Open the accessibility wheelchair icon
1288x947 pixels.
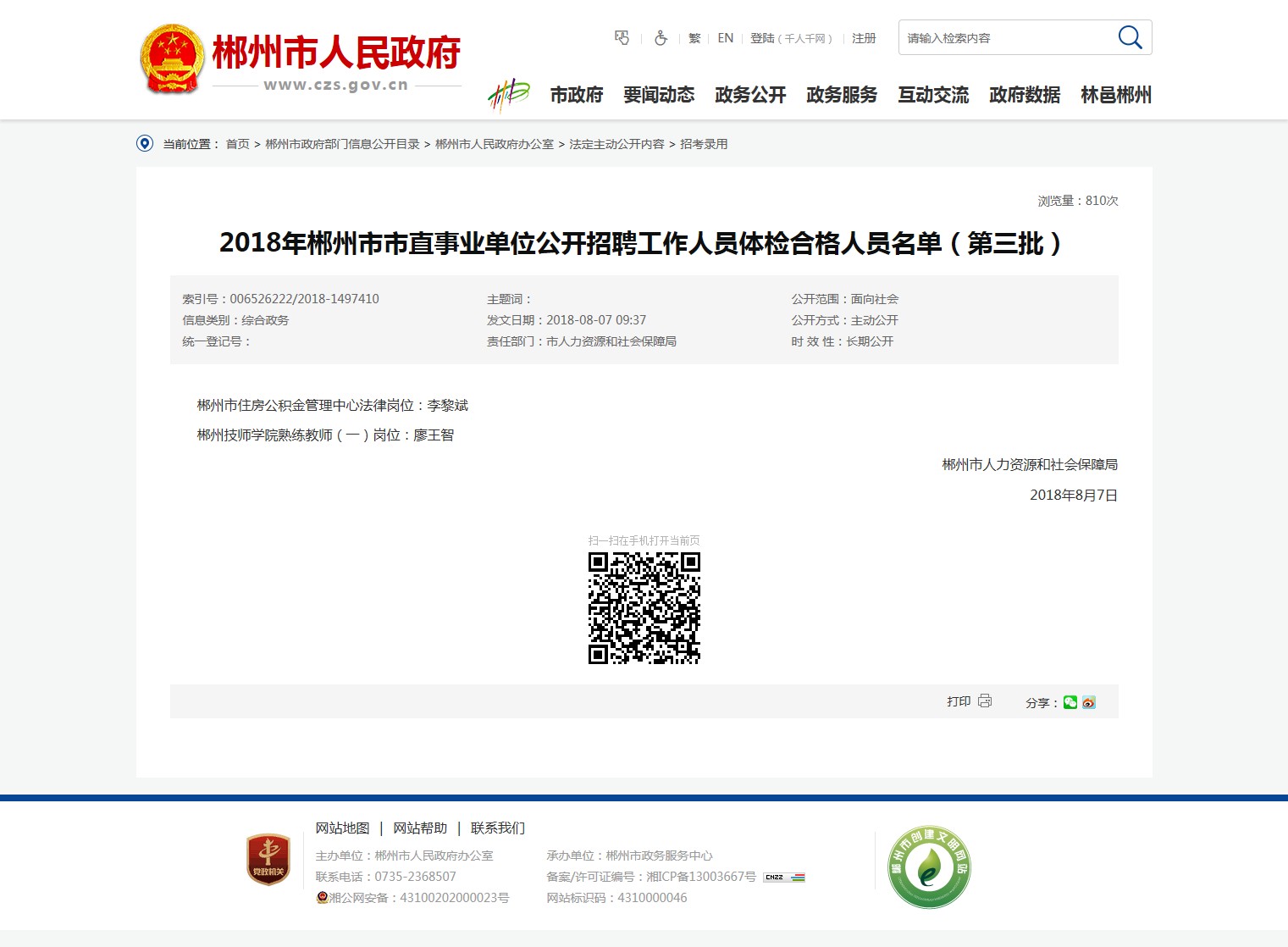point(661,38)
